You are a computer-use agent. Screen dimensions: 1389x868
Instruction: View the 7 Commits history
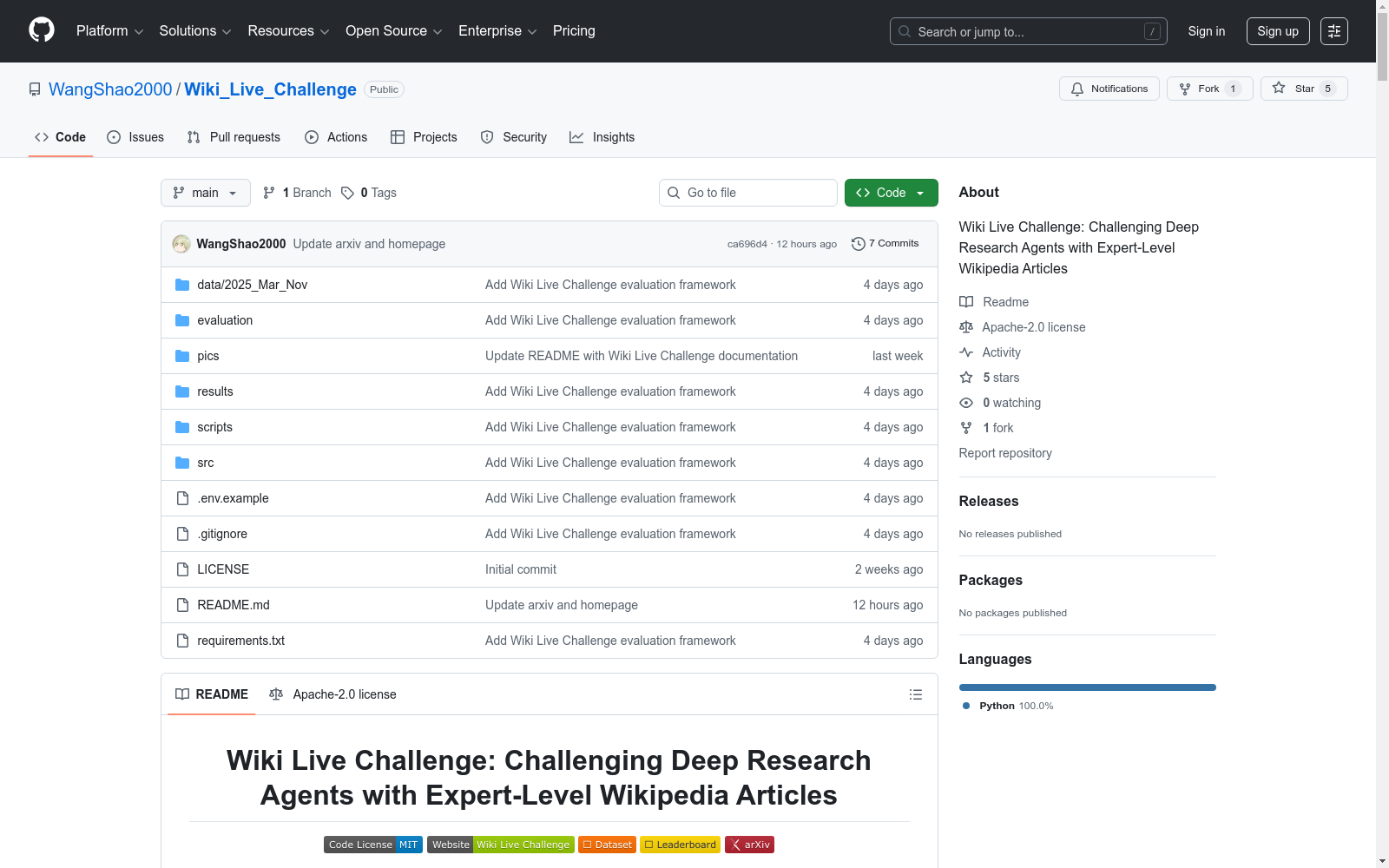click(x=885, y=244)
